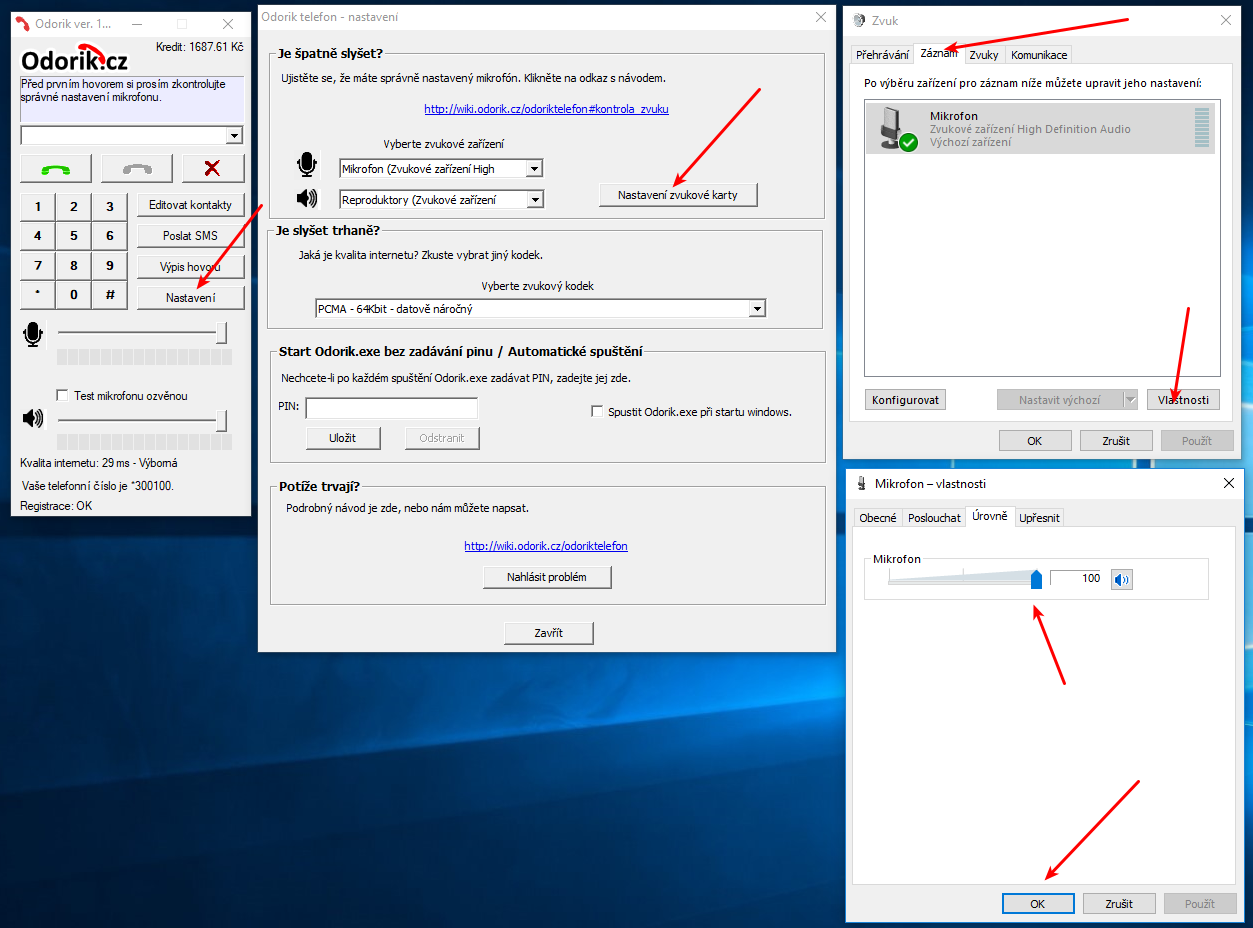The image size is (1253, 928).
Task: Open the wiki.odorik.cz/odoriktelefon link
Action: click(546, 546)
